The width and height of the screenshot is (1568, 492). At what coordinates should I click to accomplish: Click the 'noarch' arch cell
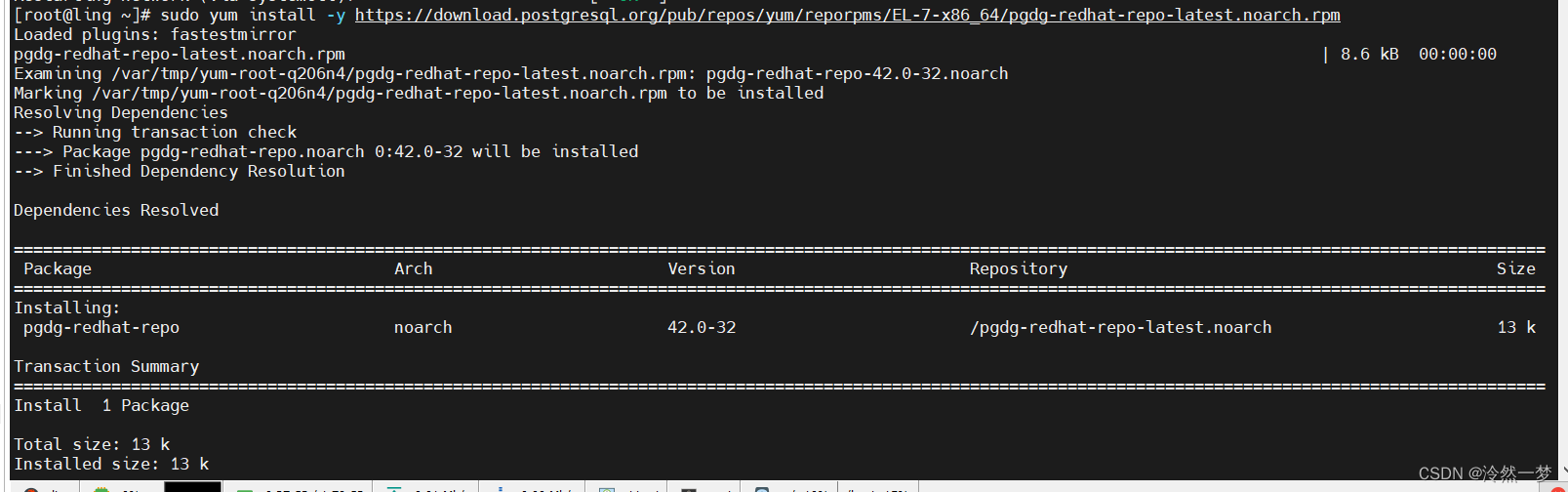[423, 327]
